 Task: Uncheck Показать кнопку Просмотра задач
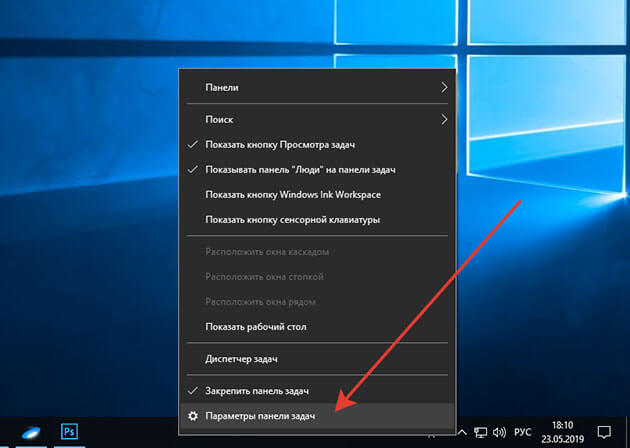point(317,145)
